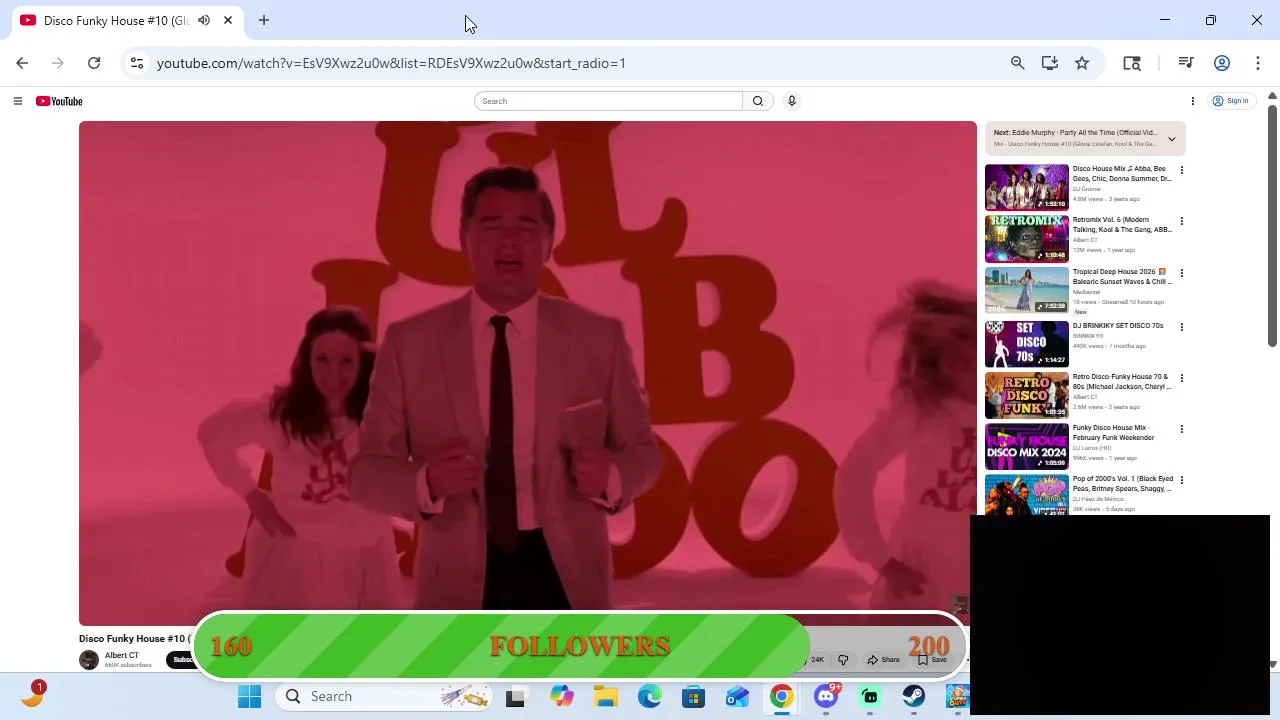Go forward with the browser arrow
1280x720 pixels.
[58, 63]
